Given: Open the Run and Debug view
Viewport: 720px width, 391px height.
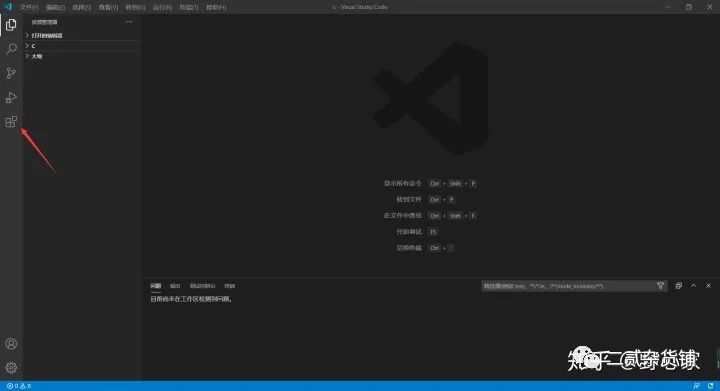Looking at the screenshot, I should point(11,97).
